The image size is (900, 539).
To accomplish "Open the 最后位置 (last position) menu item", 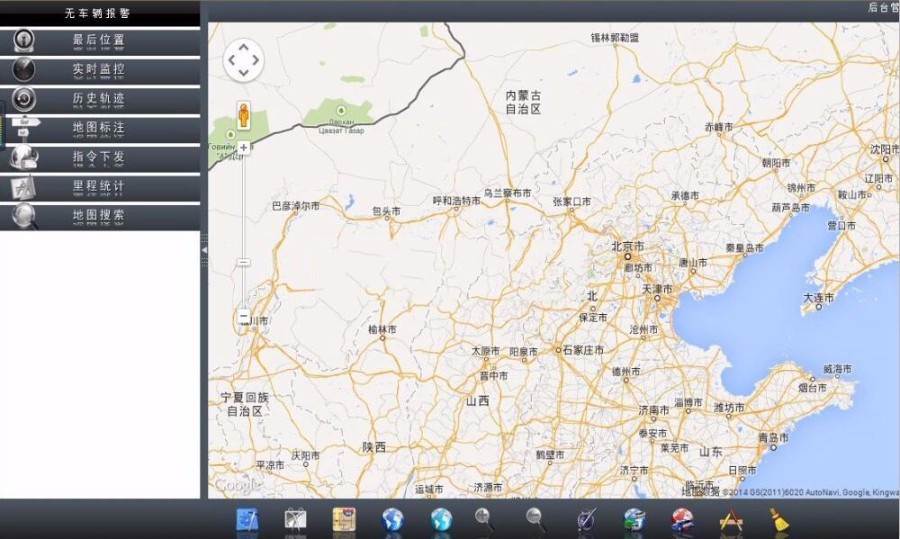I will tap(98, 41).
